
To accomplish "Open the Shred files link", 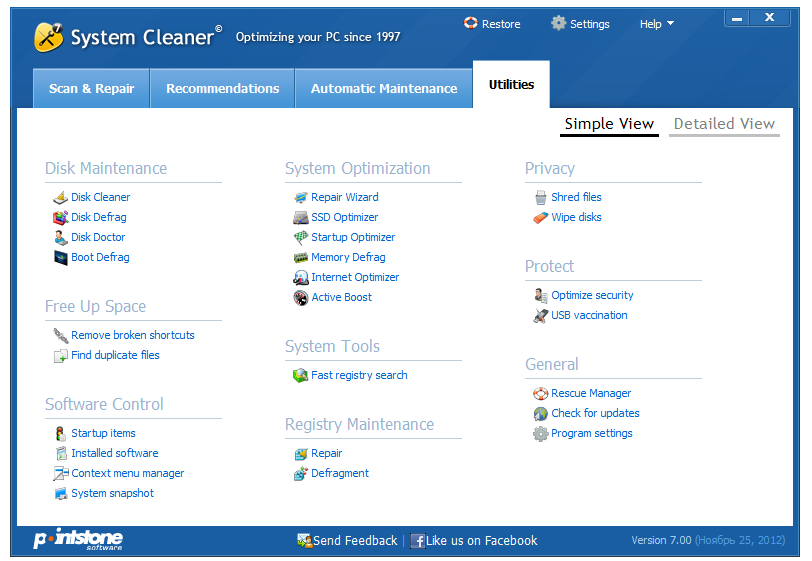I will coord(576,197).
